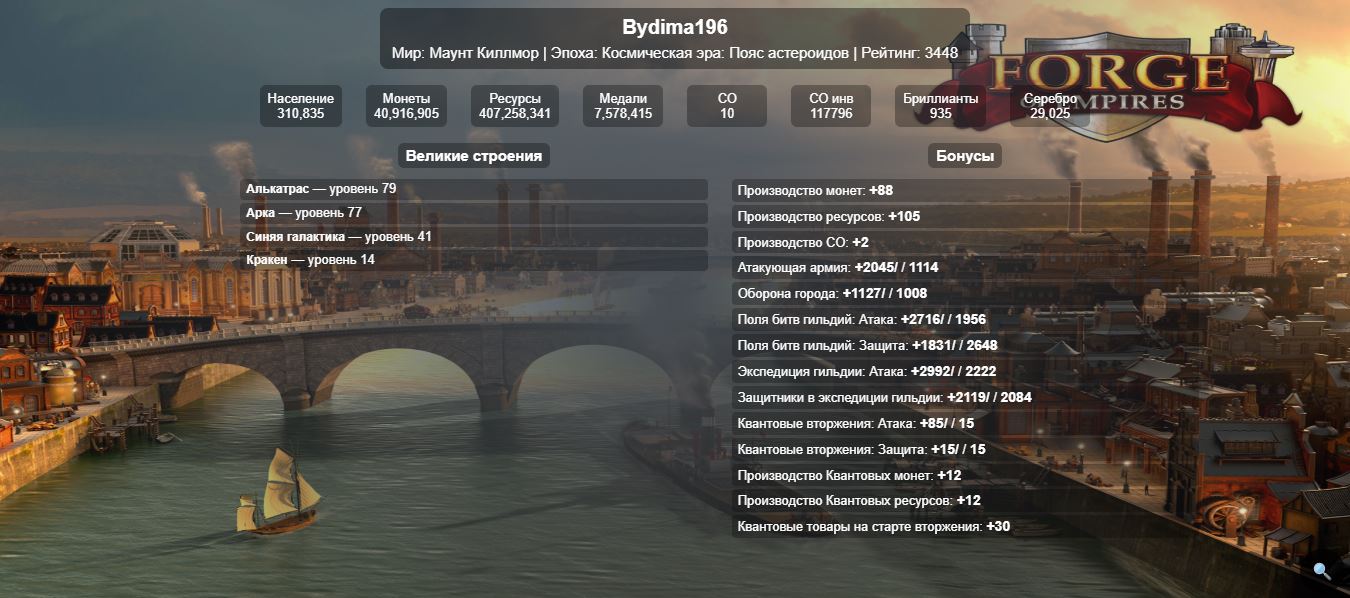Select the Население stat box
The image size is (1350, 598).
(301, 106)
